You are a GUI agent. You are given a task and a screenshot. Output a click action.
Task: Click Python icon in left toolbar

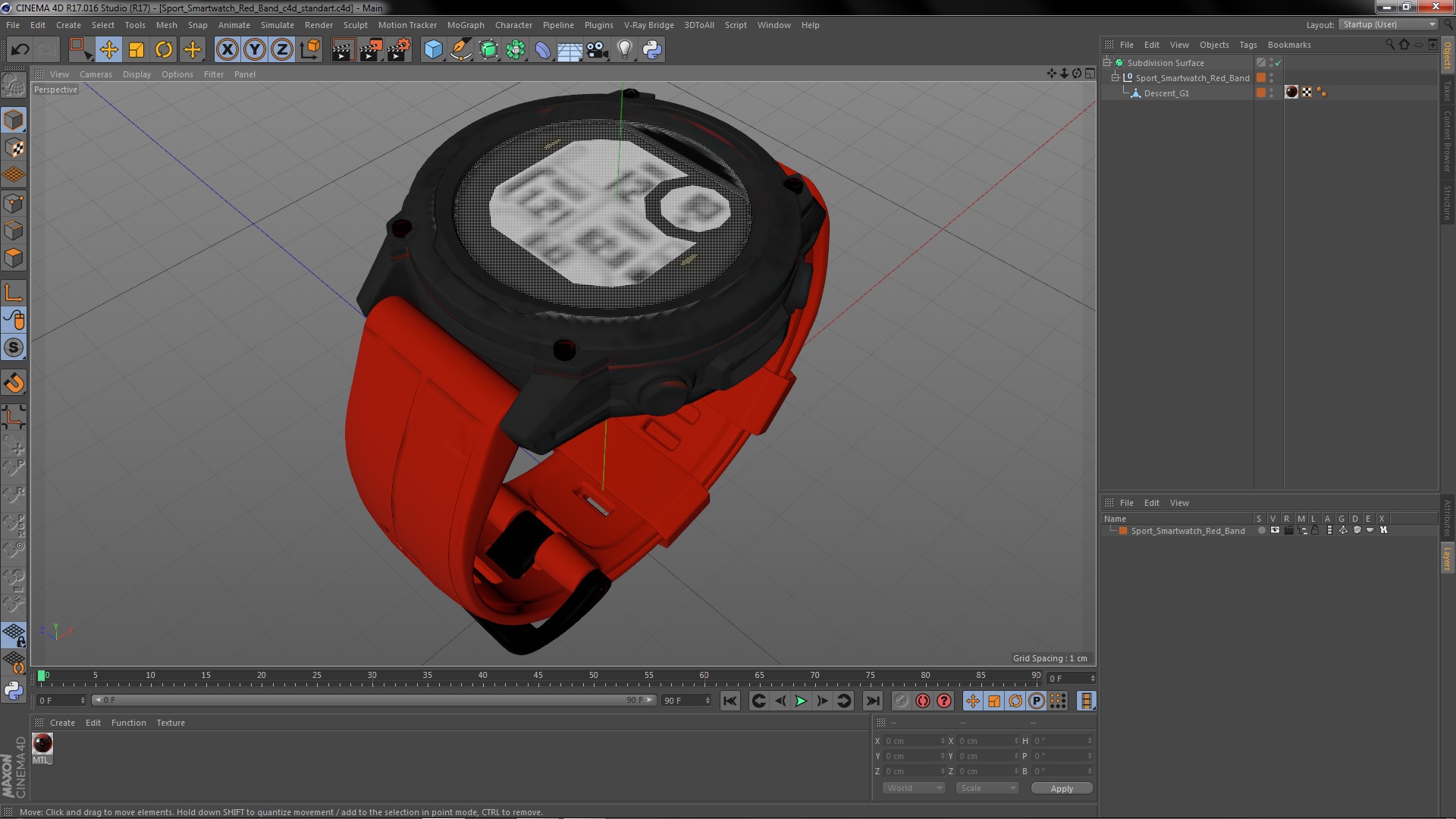14,691
